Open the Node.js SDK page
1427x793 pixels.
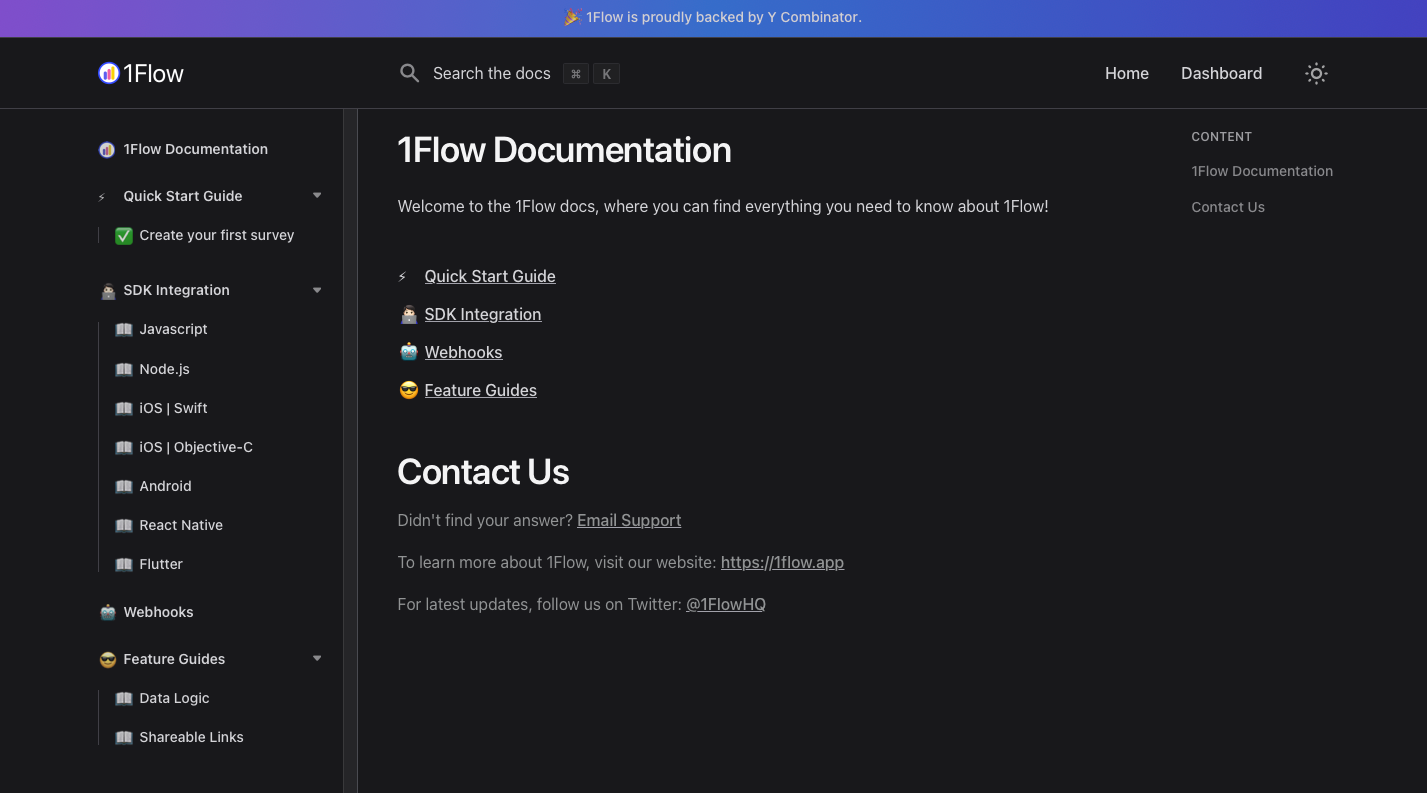point(165,369)
